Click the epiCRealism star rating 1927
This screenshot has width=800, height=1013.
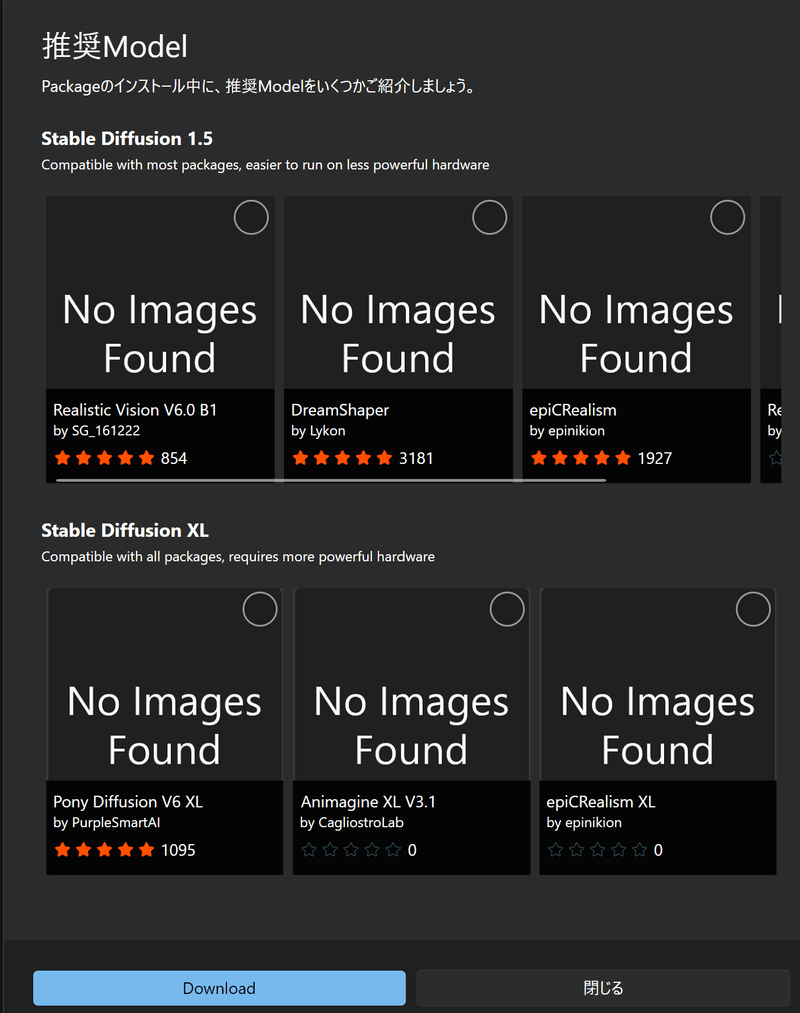(x=601, y=458)
